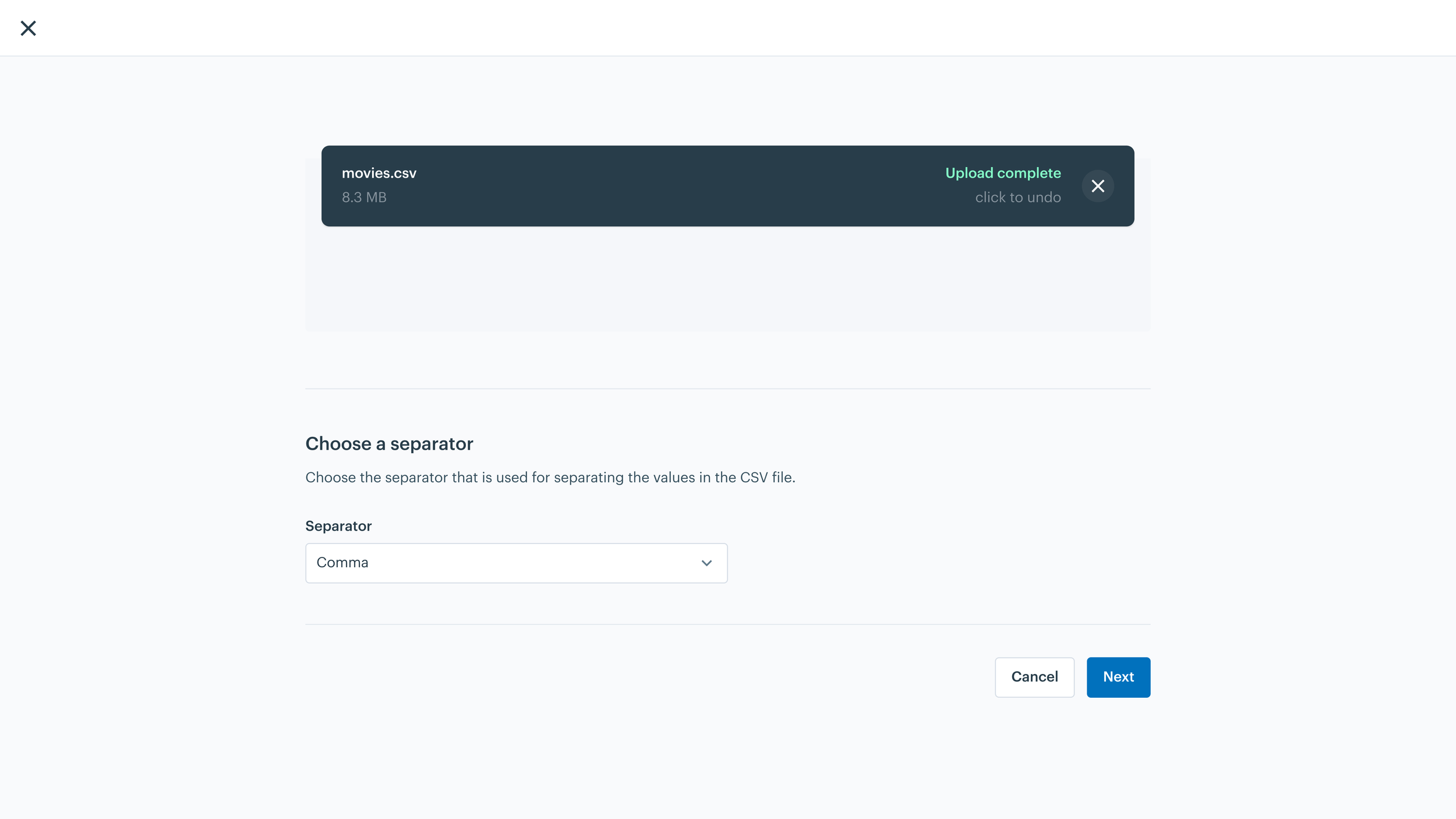Click the 'Separator' field label
This screenshot has width=1456, height=819.
coord(338,526)
